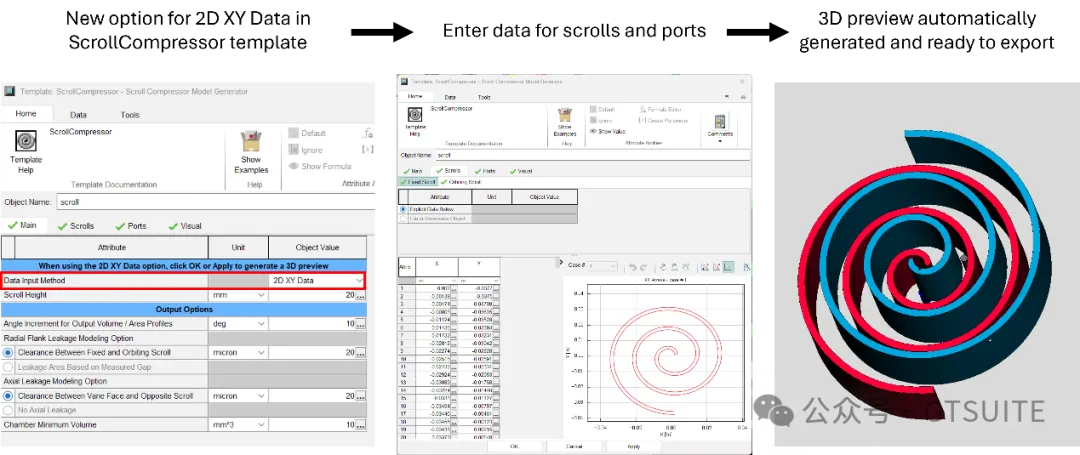Switch to Data tab in left window
Viewport: 1080px width, 455px height.
79,115
